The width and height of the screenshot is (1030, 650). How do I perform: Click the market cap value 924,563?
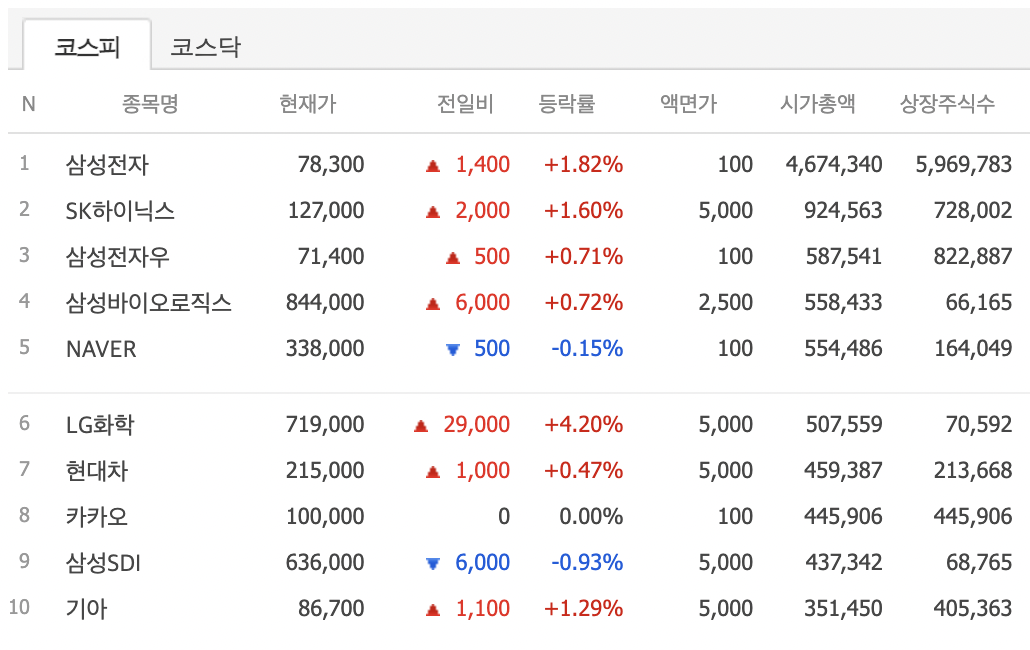click(x=843, y=210)
